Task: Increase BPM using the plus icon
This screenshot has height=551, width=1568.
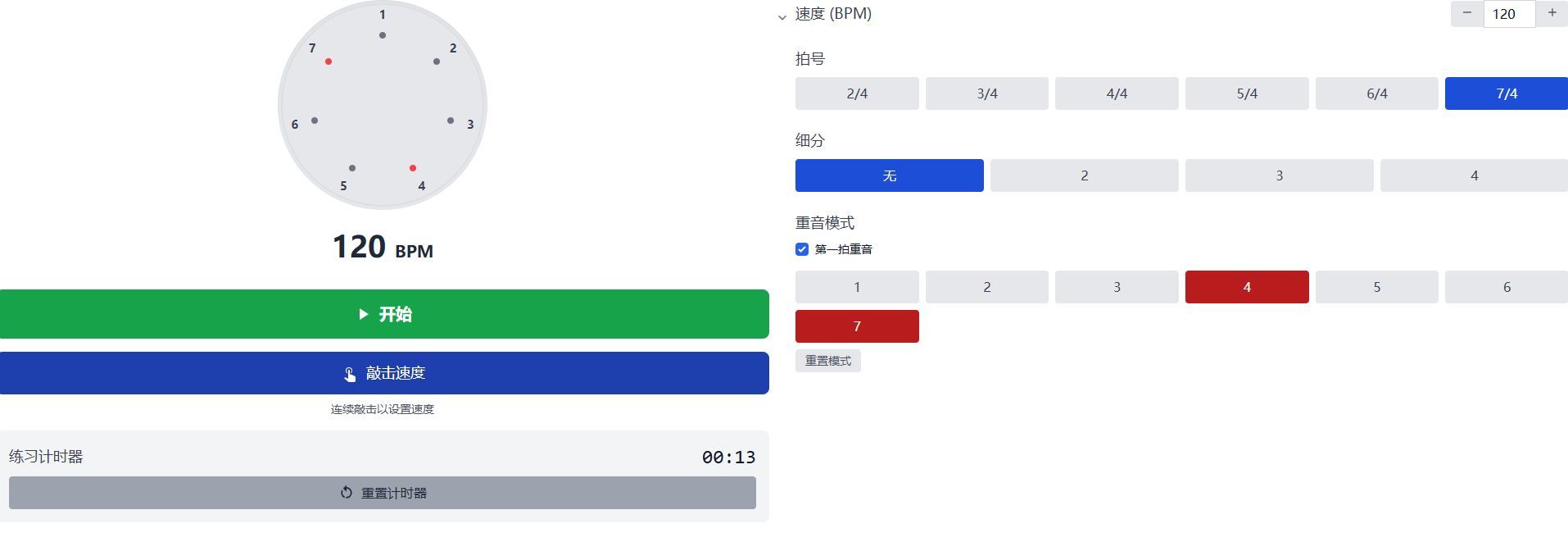Action: (1552, 13)
